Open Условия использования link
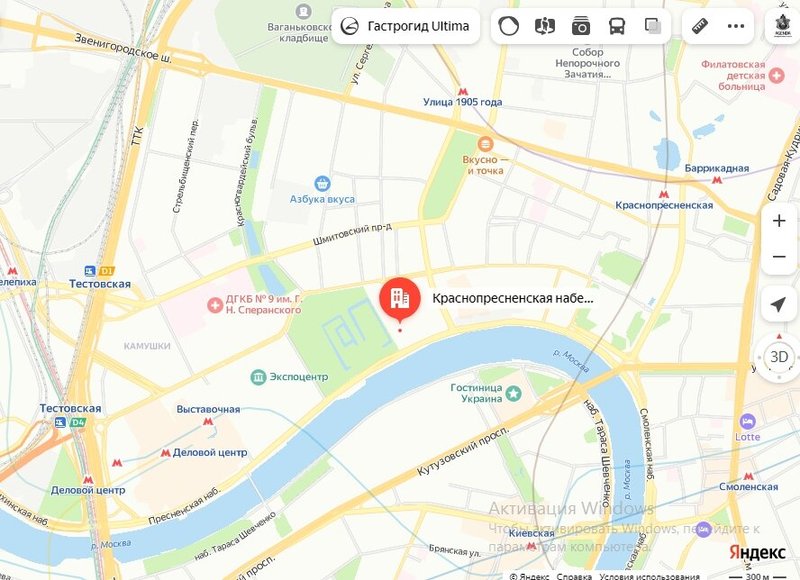This screenshot has height=580, width=800. (649, 576)
